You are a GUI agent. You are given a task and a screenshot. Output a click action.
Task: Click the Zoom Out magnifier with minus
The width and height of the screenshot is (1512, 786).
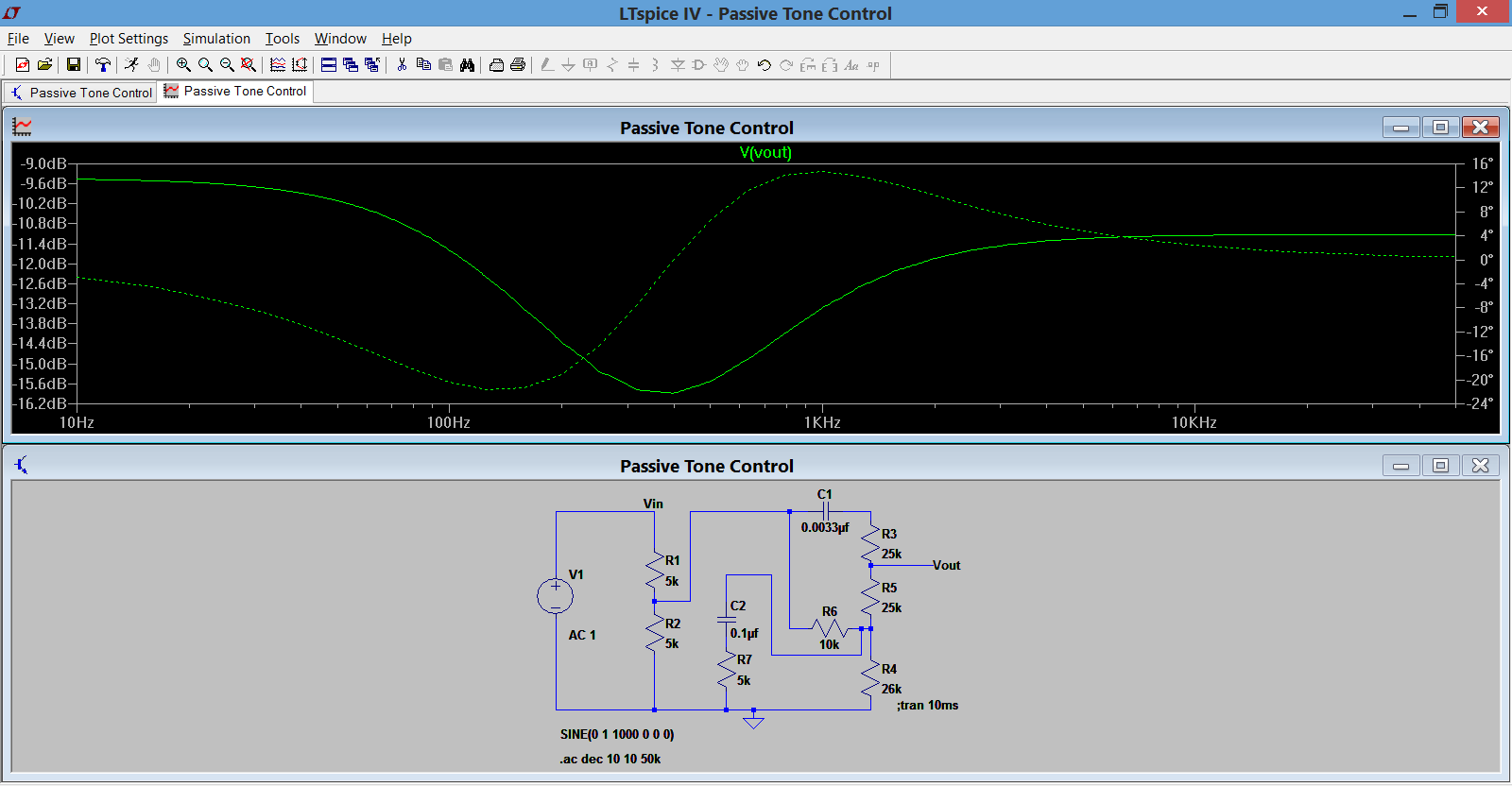coord(227,65)
